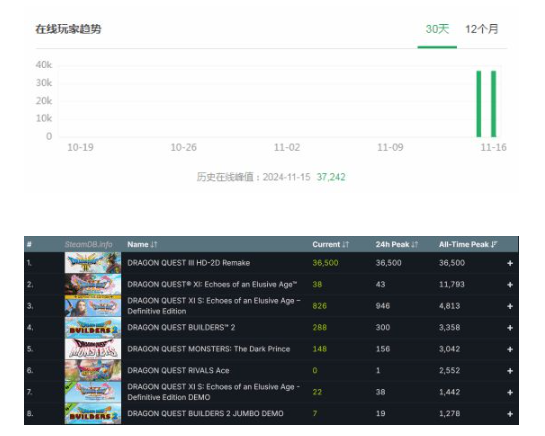Click 24h peak value 156
Image resolution: width=545 pixels, height=436 pixels.
pyautogui.click(x=383, y=349)
